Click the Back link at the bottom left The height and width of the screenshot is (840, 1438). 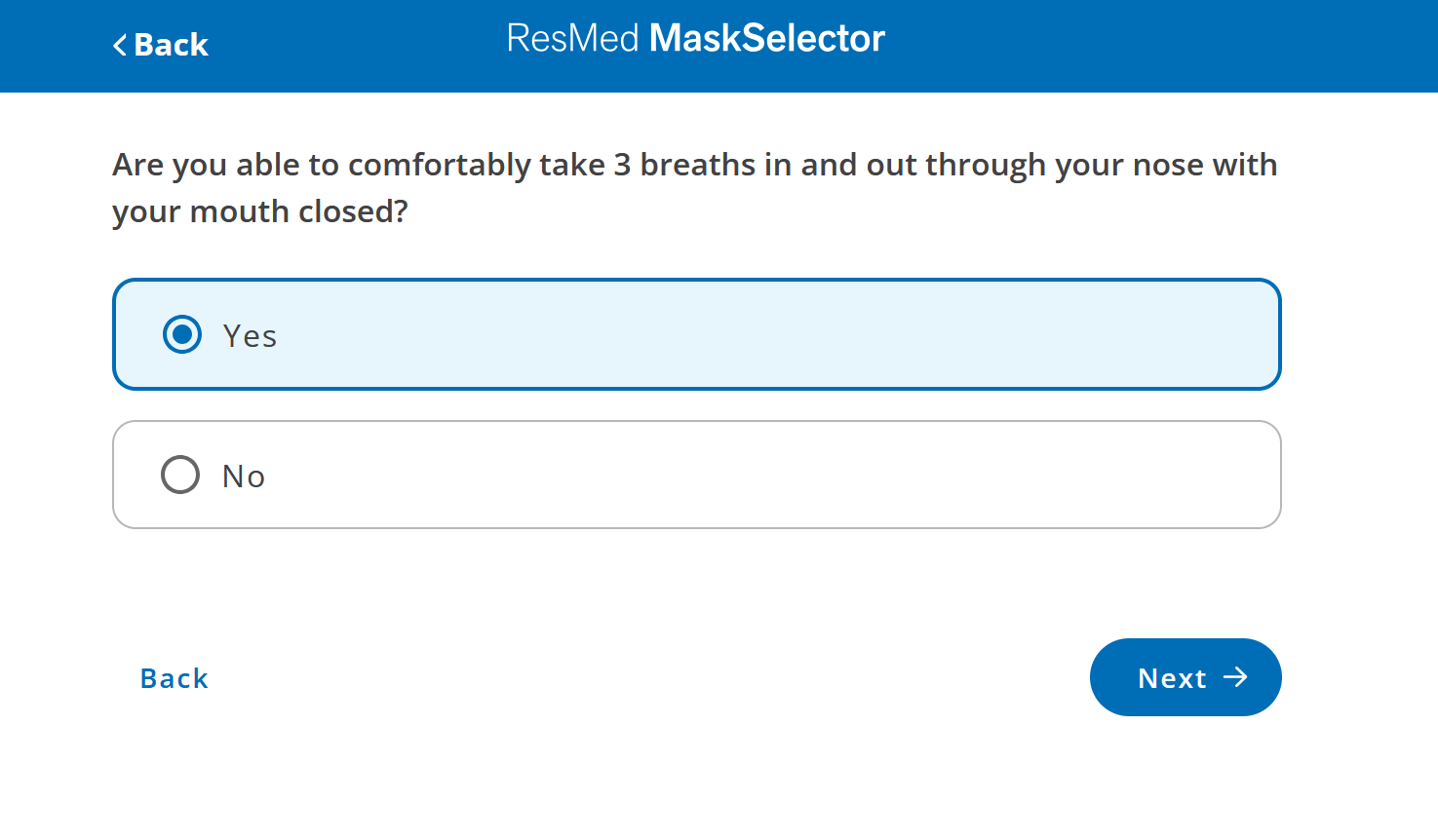coord(174,677)
